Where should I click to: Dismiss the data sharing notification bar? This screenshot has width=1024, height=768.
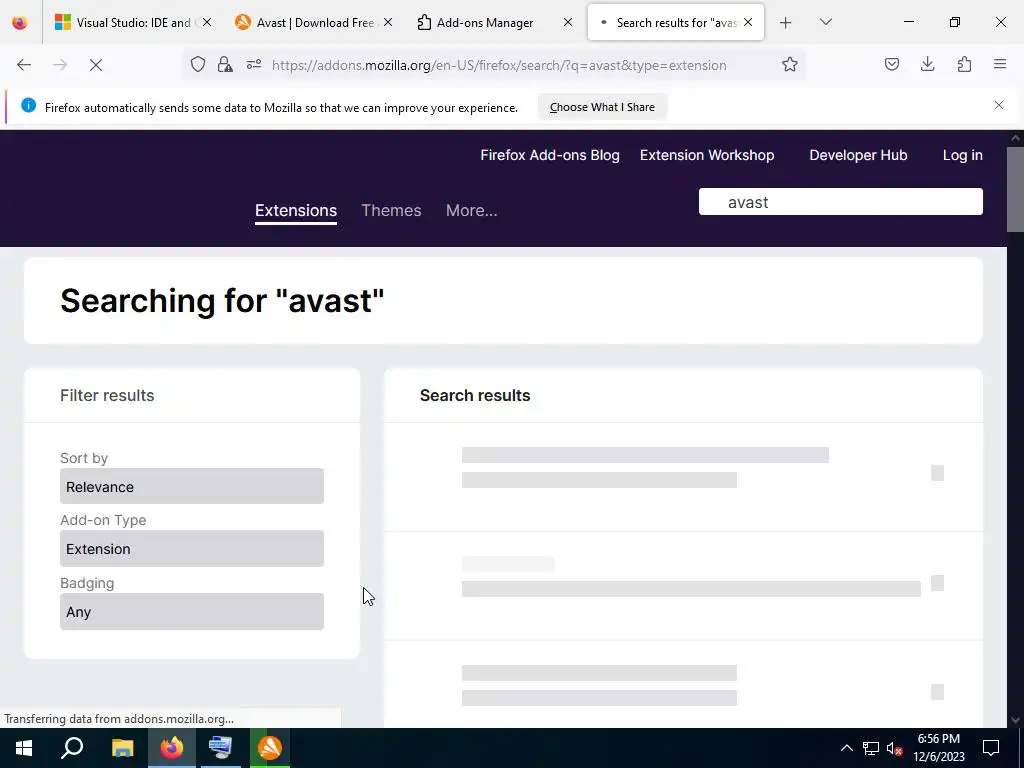pyautogui.click(x=999, y=105)
